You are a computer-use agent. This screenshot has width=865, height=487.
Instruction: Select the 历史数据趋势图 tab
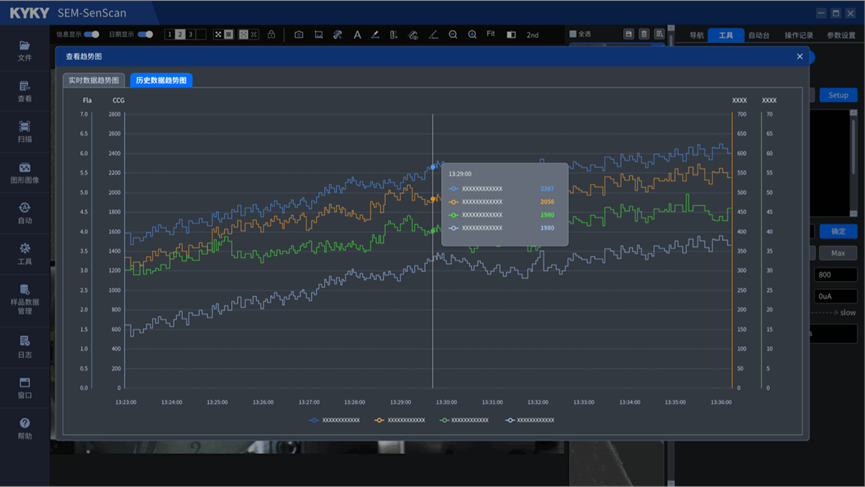click(x=161, y=80)
